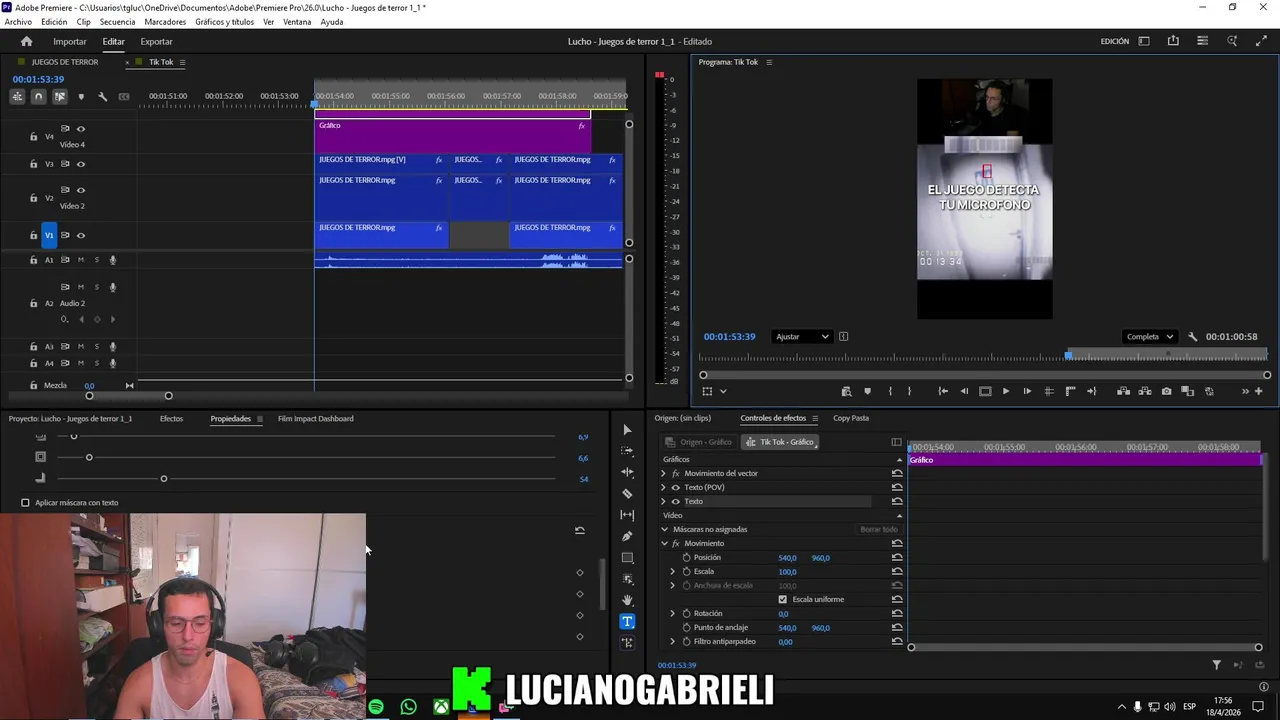Play the Program monitor sequence
1280x720 pixels.
coord(1005,391)
